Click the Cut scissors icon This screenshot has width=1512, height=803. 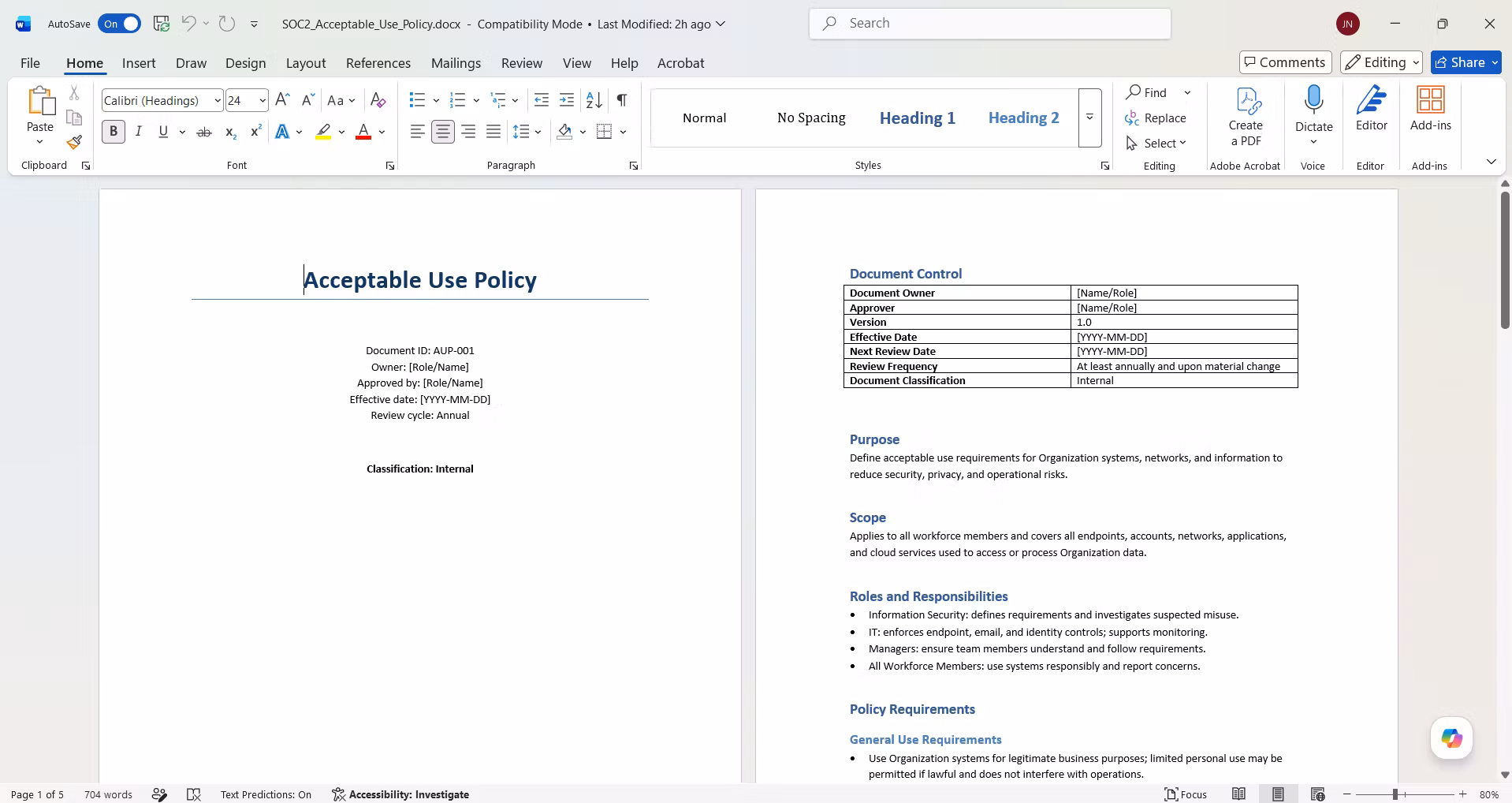pyautogui.click(x=74, y=93)
